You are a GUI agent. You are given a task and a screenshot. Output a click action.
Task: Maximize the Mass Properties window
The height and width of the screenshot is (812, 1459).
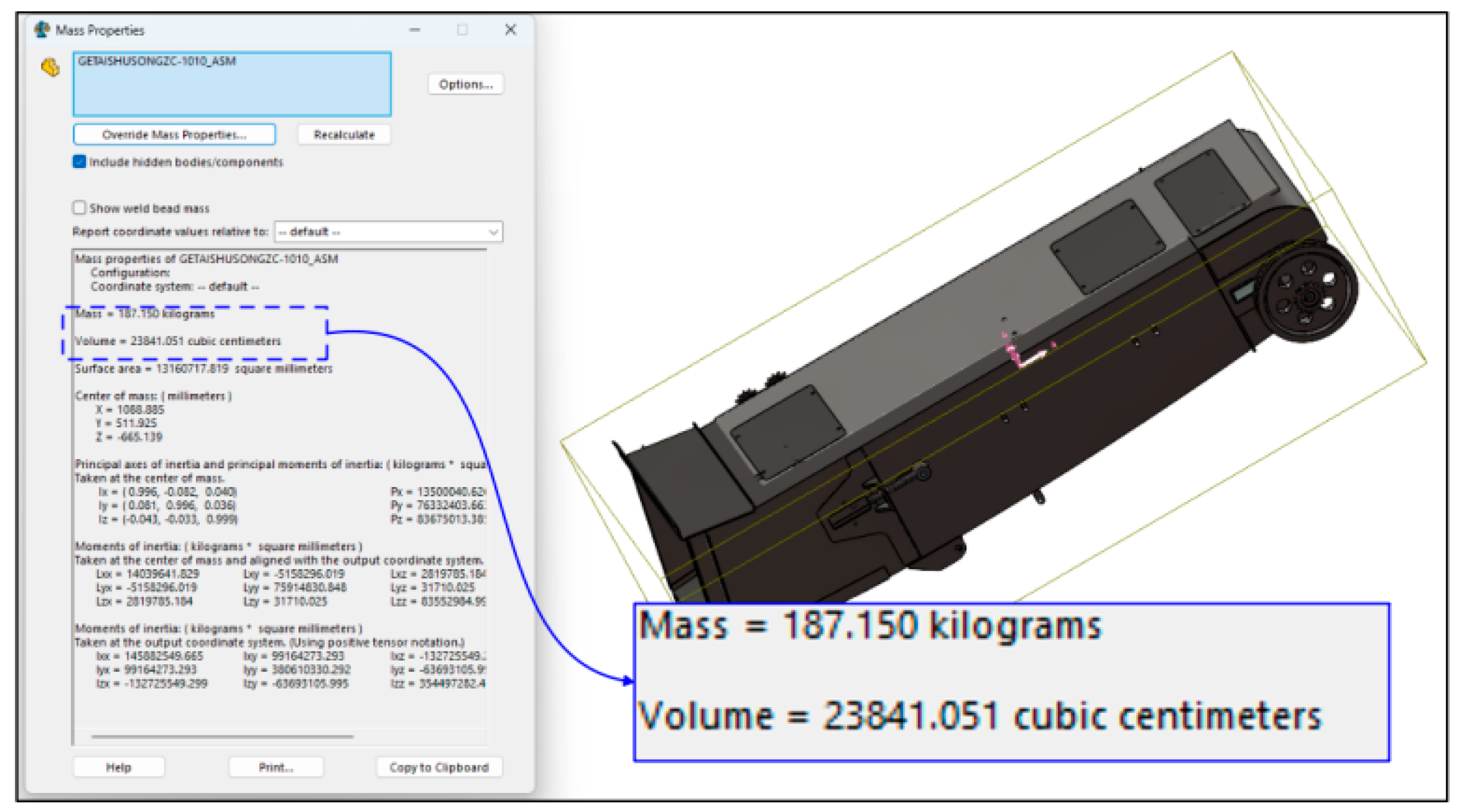pyautogui.click(x=462, y=30)
